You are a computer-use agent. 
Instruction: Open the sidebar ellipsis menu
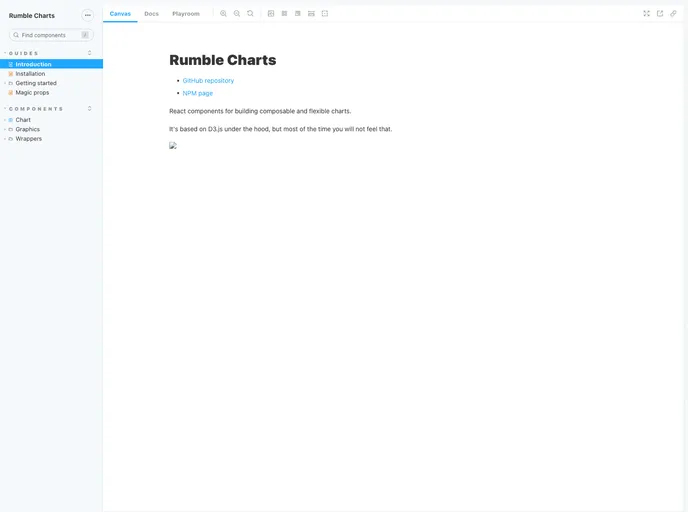[x=88, y=15]
